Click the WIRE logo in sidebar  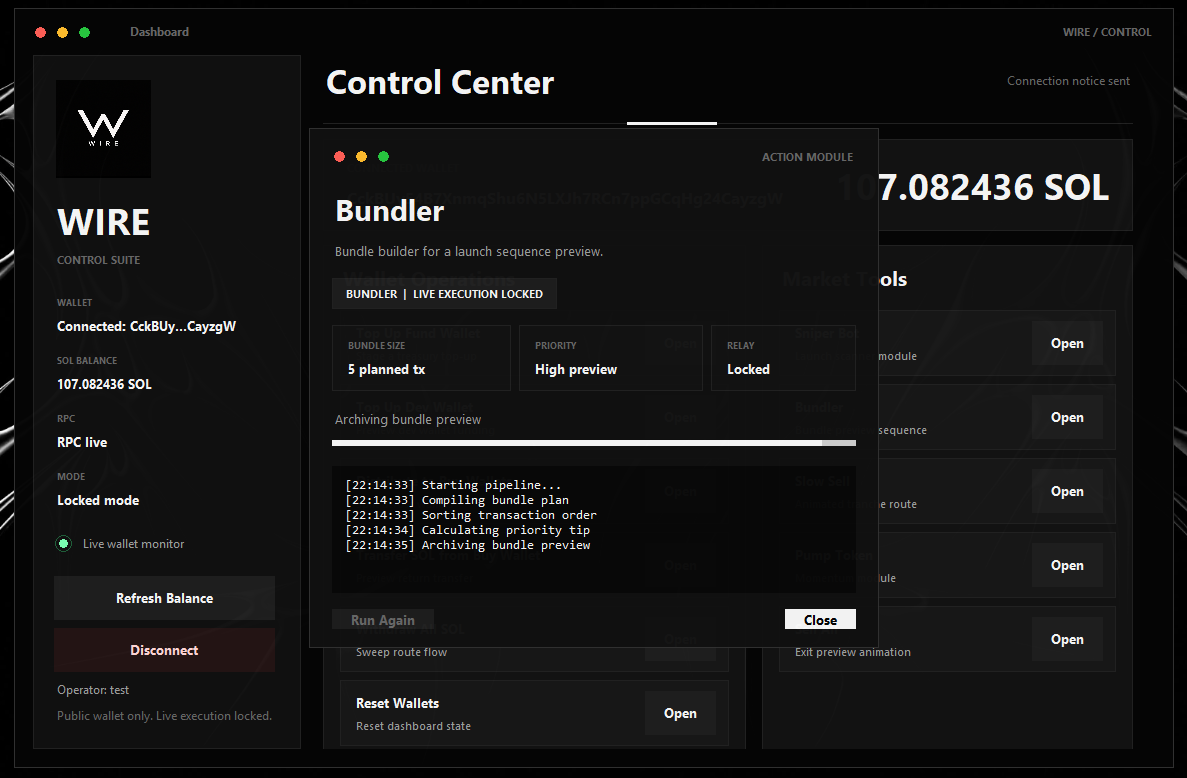coord(104,129)
